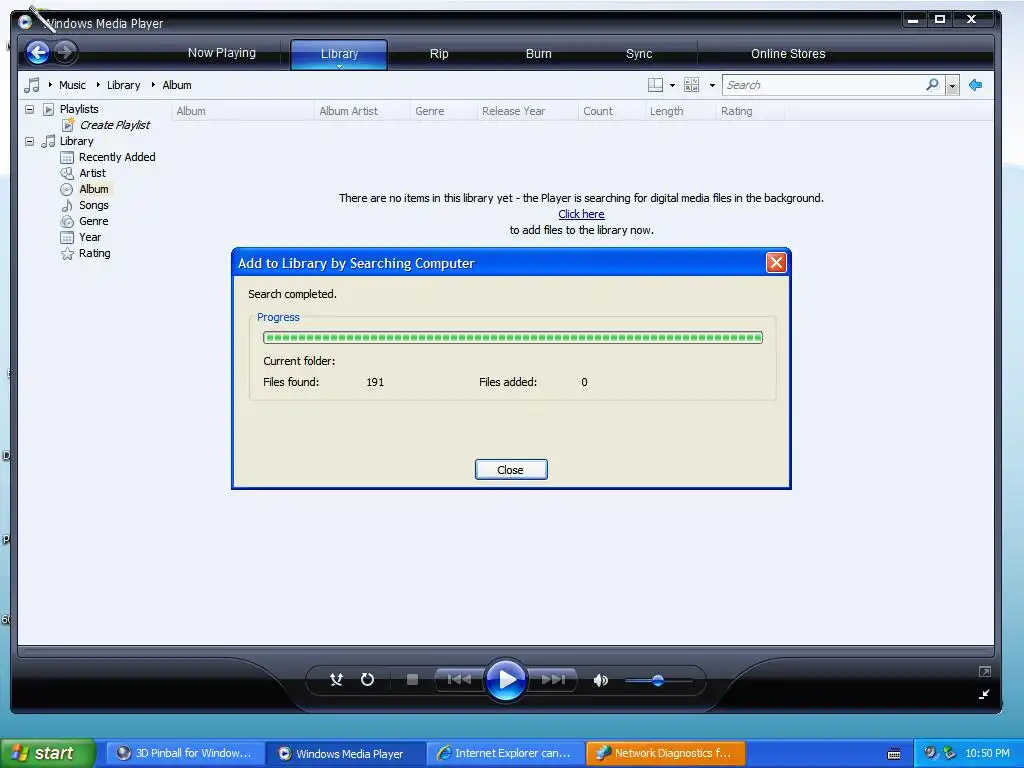Click the Next track button
Screen dimensions: 1024x768
tap(552, 680)
